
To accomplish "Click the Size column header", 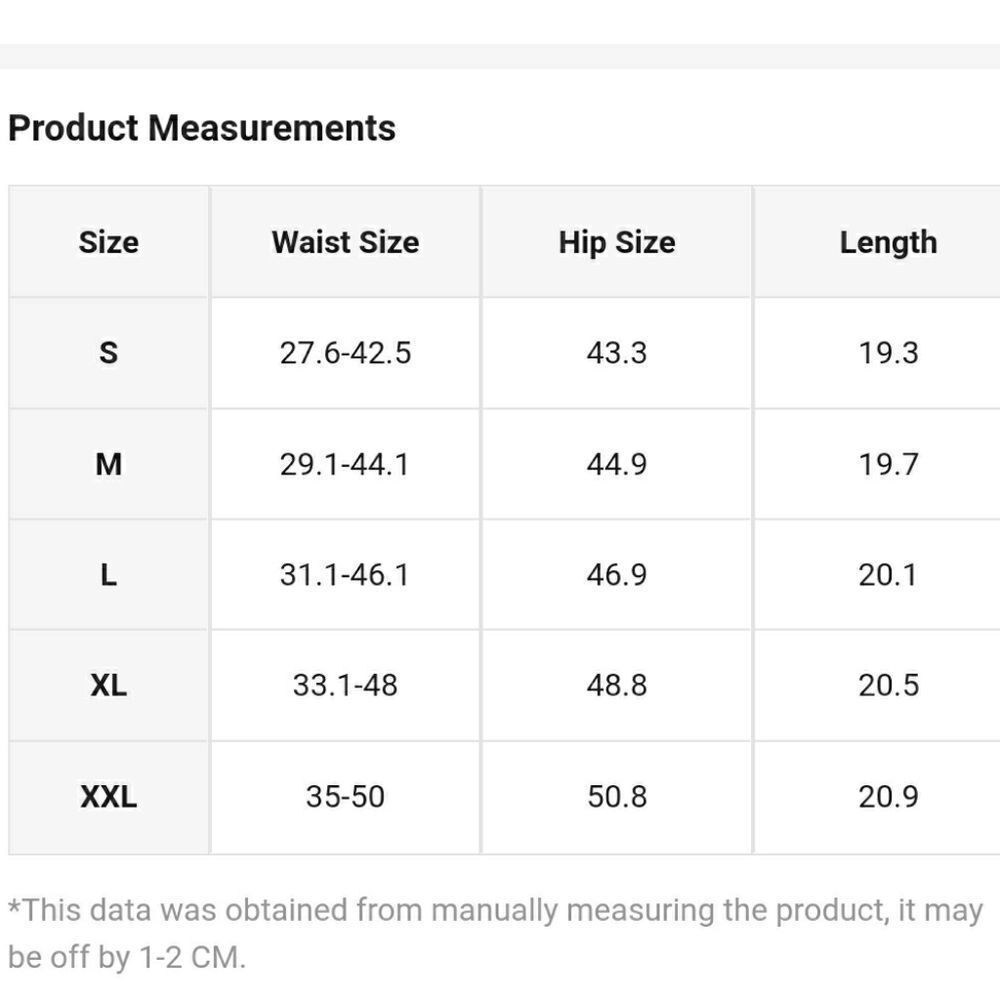I will point(108,242).
